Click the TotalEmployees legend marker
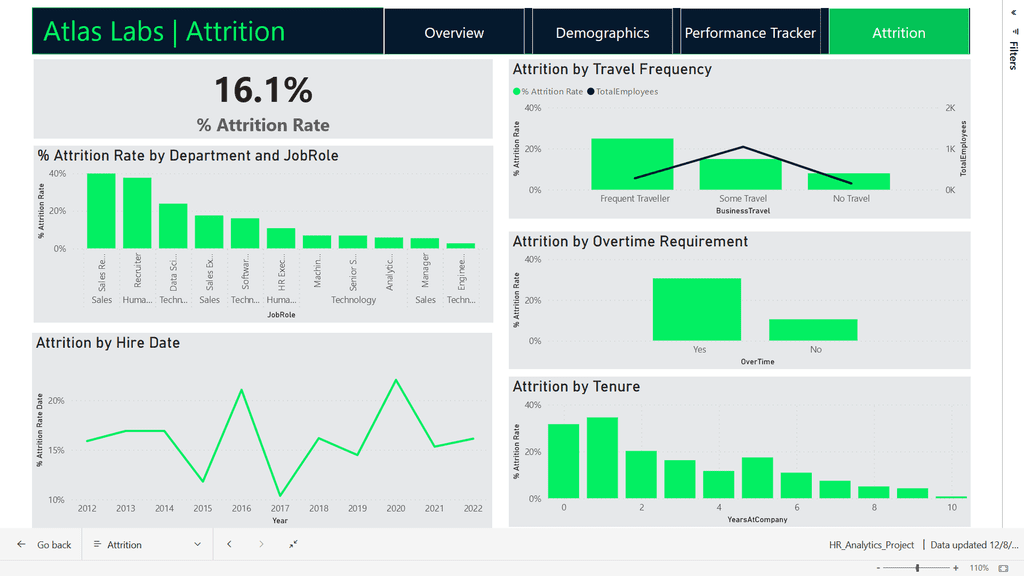This screenshot has width=1024, height=576. (591, 91)
